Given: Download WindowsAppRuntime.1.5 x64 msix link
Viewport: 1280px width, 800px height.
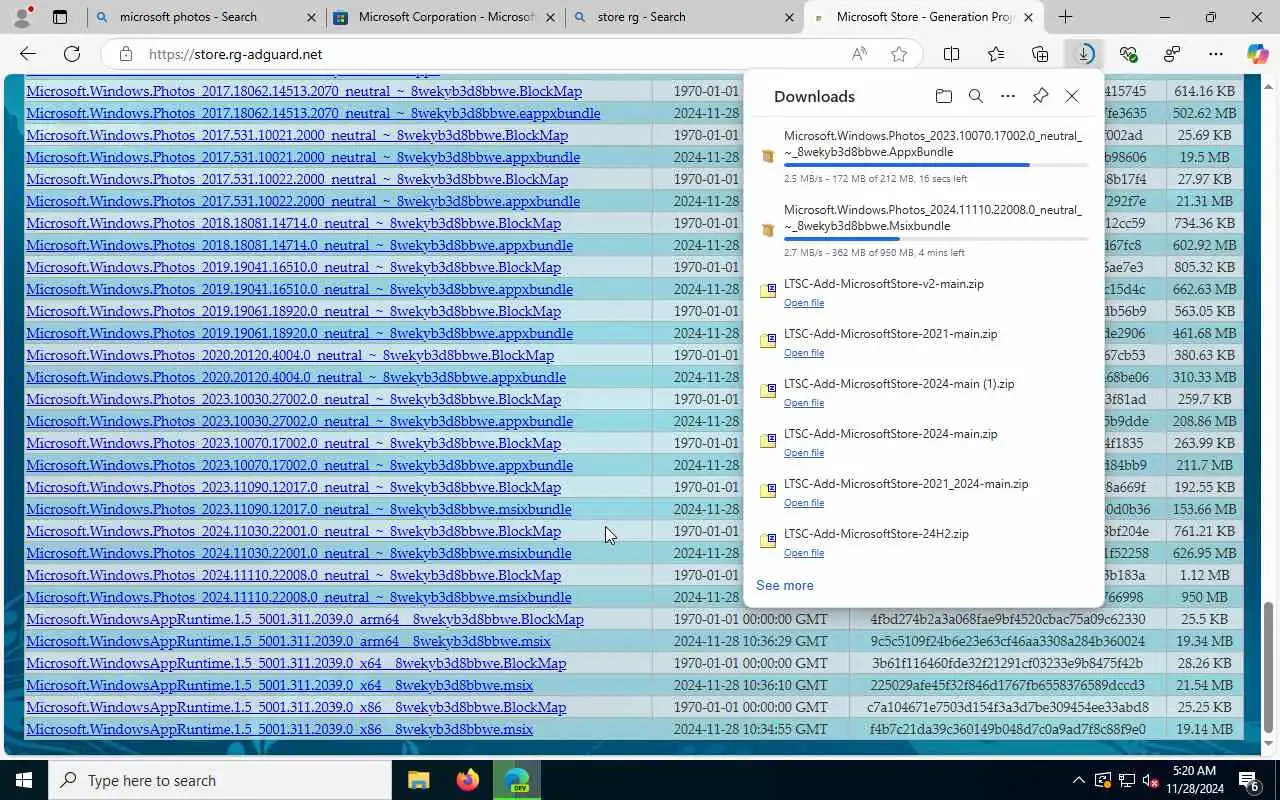Looking at the screenshot, I should coord(279,685).
